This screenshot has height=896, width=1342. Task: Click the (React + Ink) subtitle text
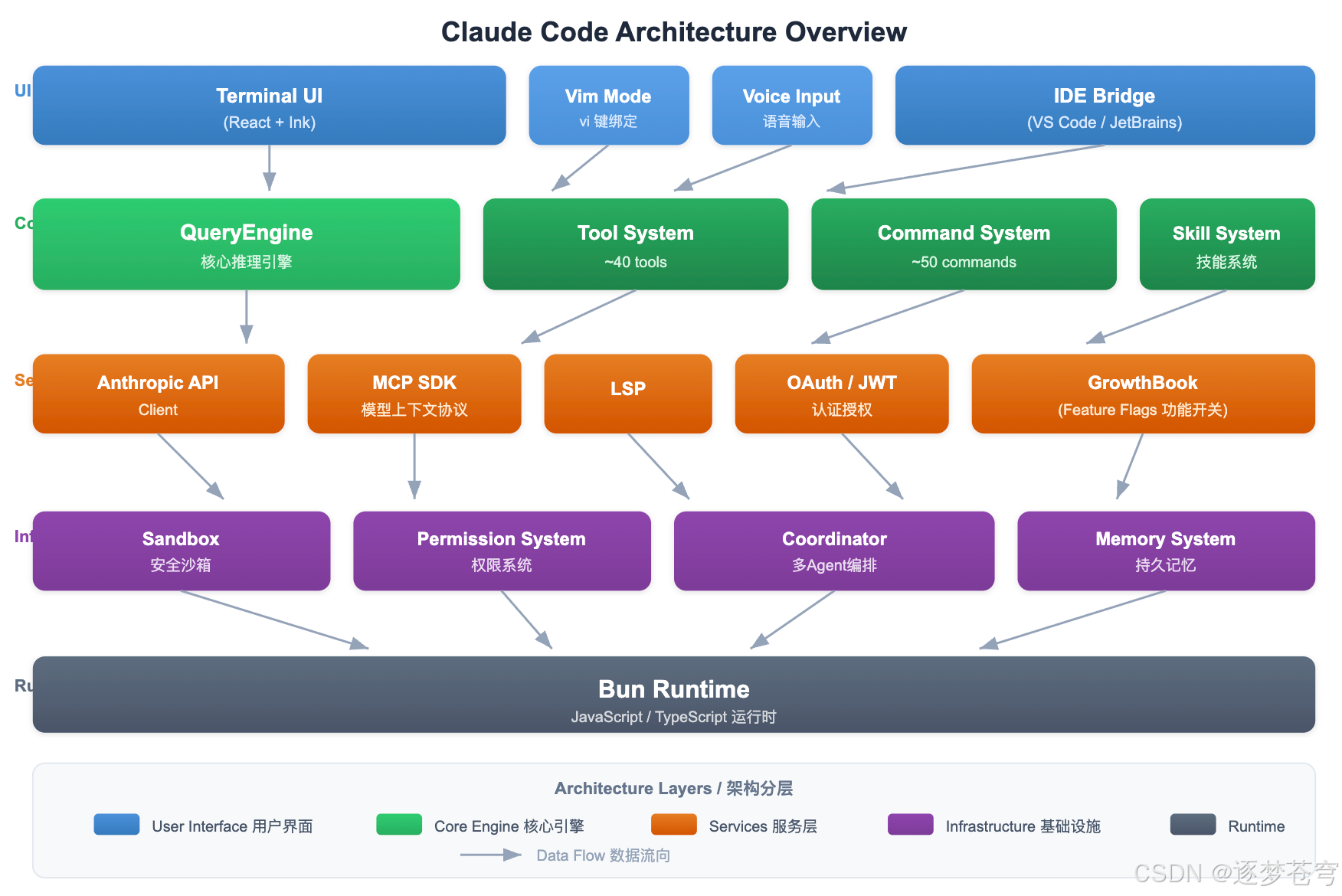[x=270, y=123]
